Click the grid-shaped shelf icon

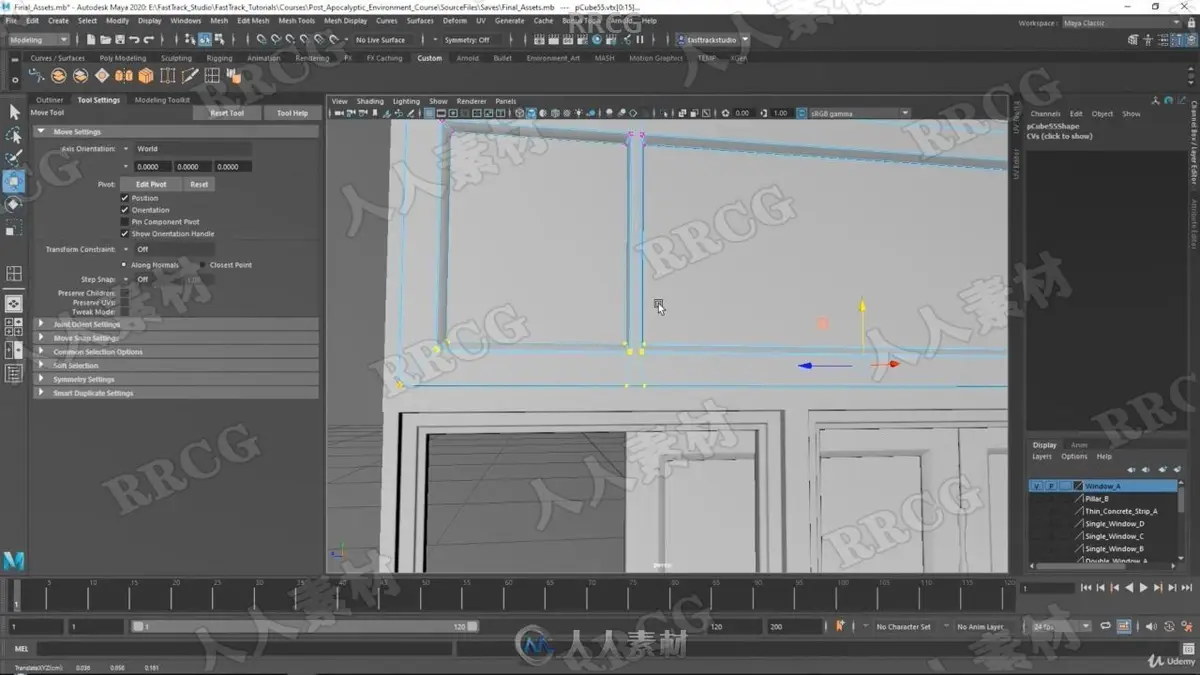212,76
